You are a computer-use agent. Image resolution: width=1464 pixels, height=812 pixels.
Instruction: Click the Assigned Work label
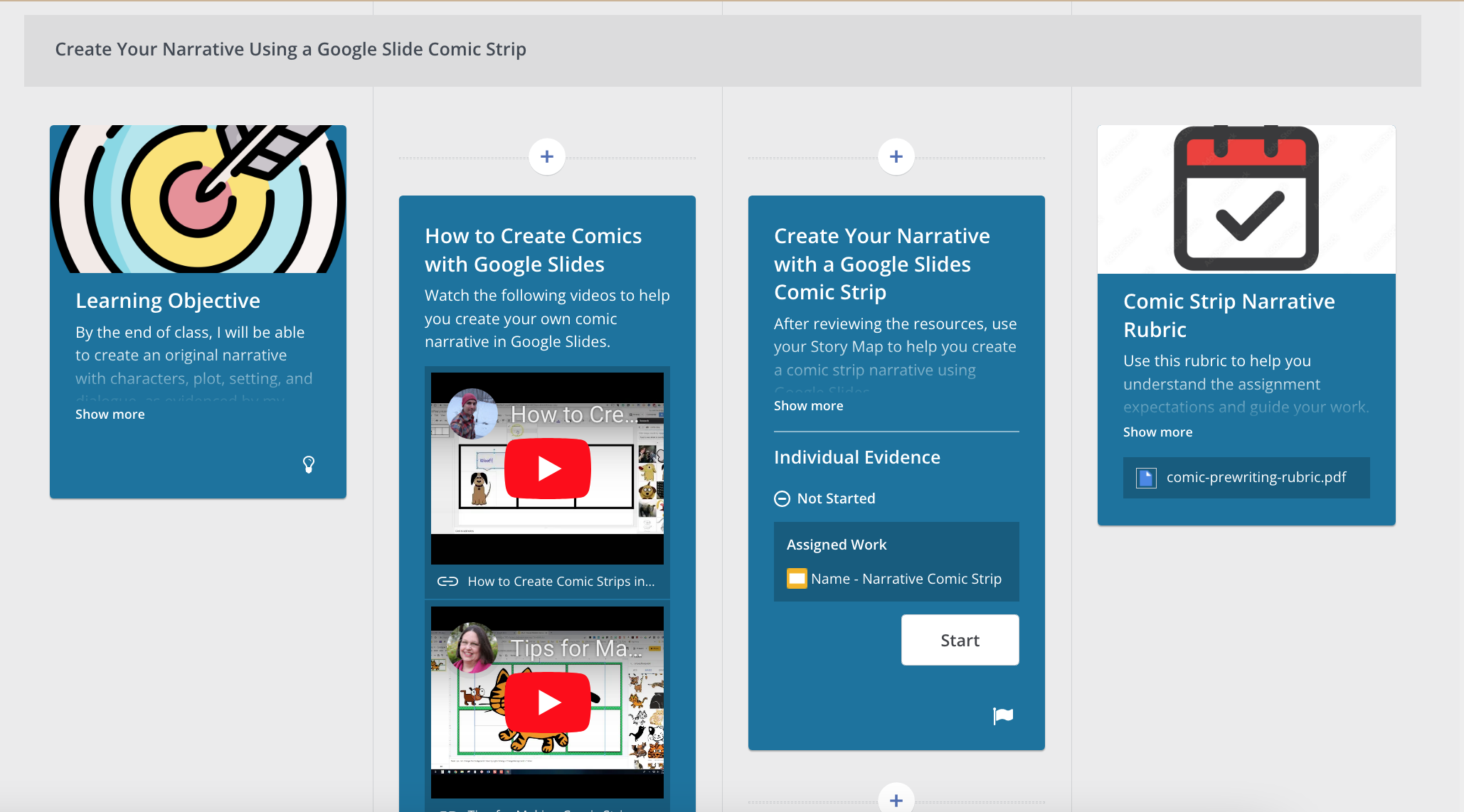point(837,545)
